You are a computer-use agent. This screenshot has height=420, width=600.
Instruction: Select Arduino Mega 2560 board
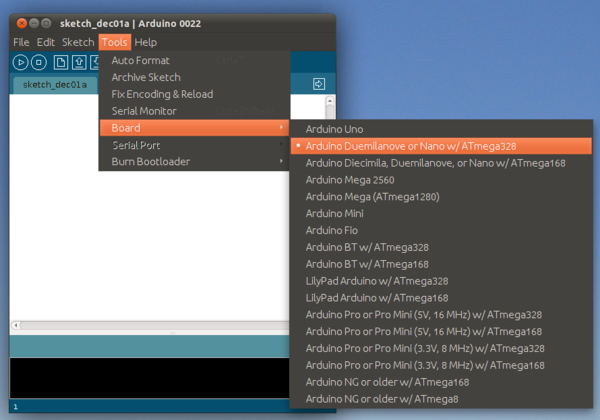click(x=441, y=180)
